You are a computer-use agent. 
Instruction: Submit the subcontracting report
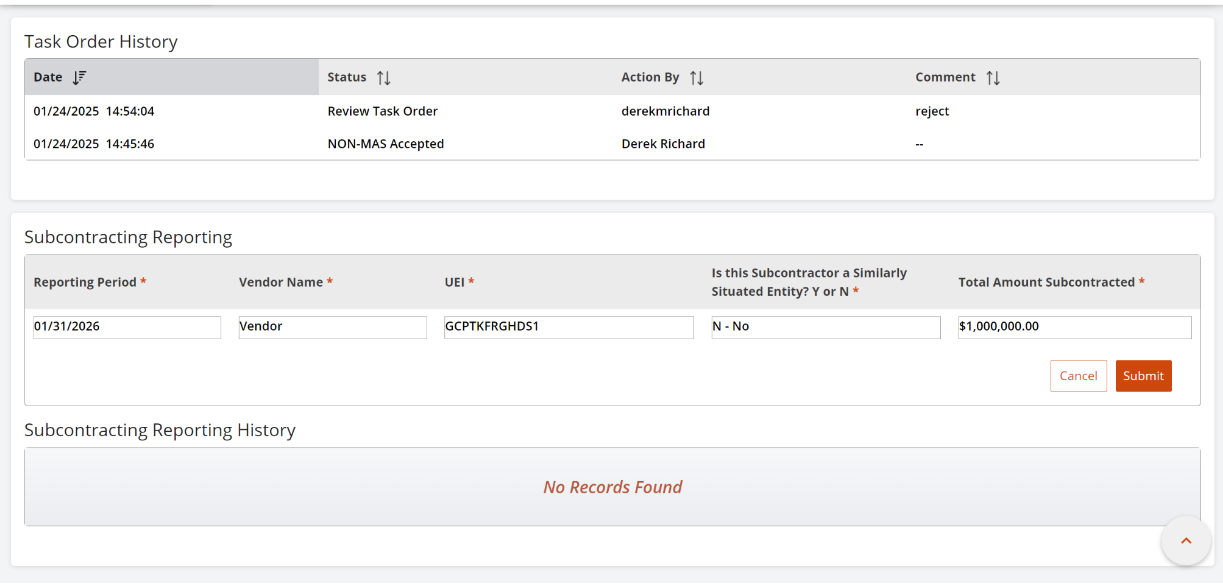pos(1143,375)
